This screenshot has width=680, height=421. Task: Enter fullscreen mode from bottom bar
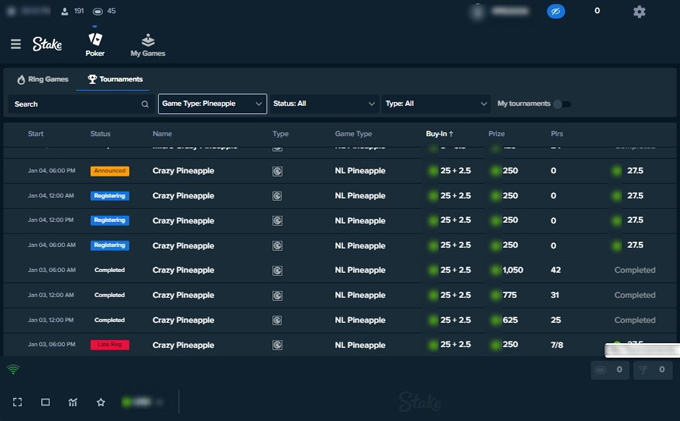coord(17,402)
